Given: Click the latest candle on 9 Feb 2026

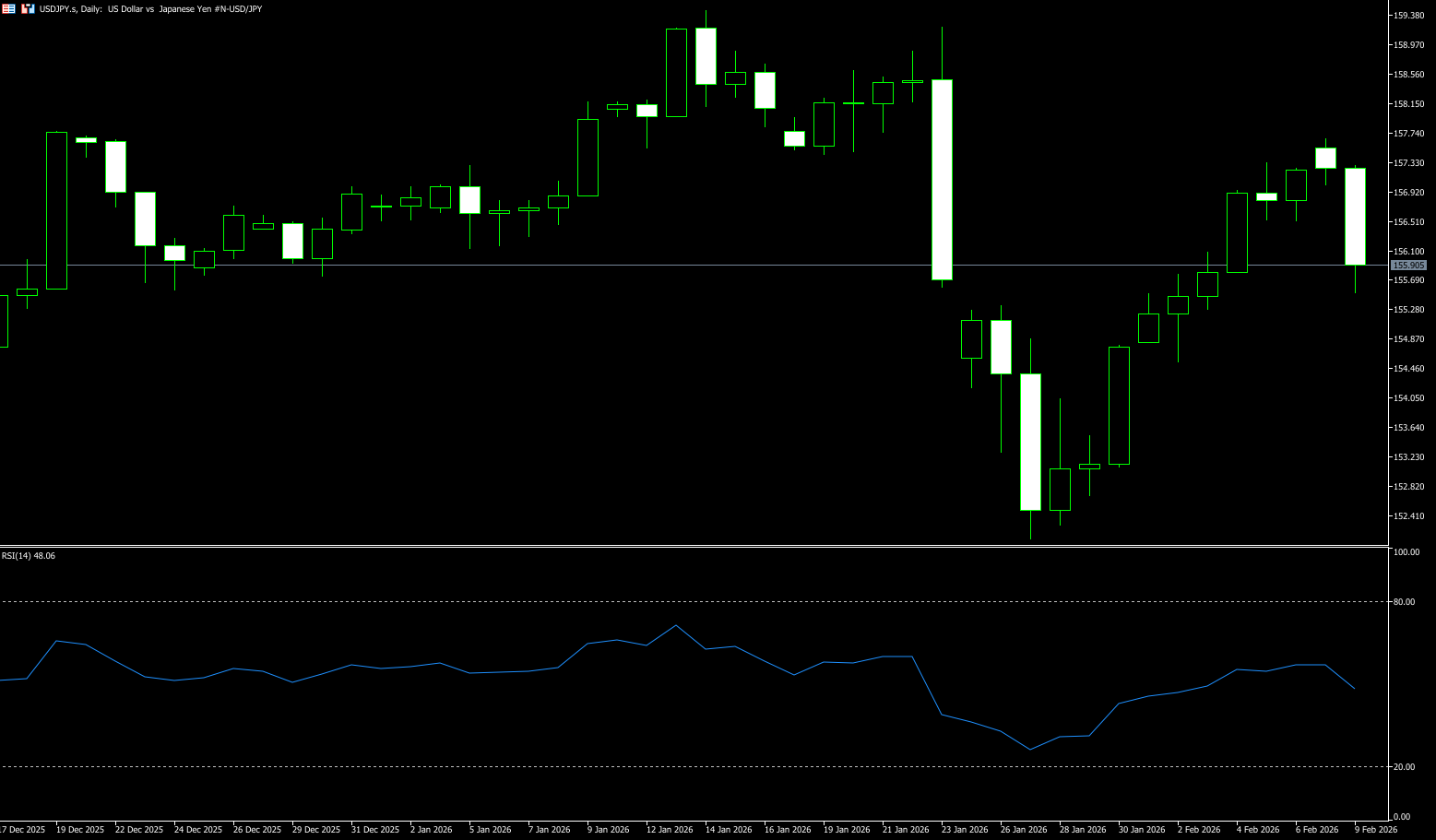Looking at the screenshot, I should click(x=1355, y=217).
